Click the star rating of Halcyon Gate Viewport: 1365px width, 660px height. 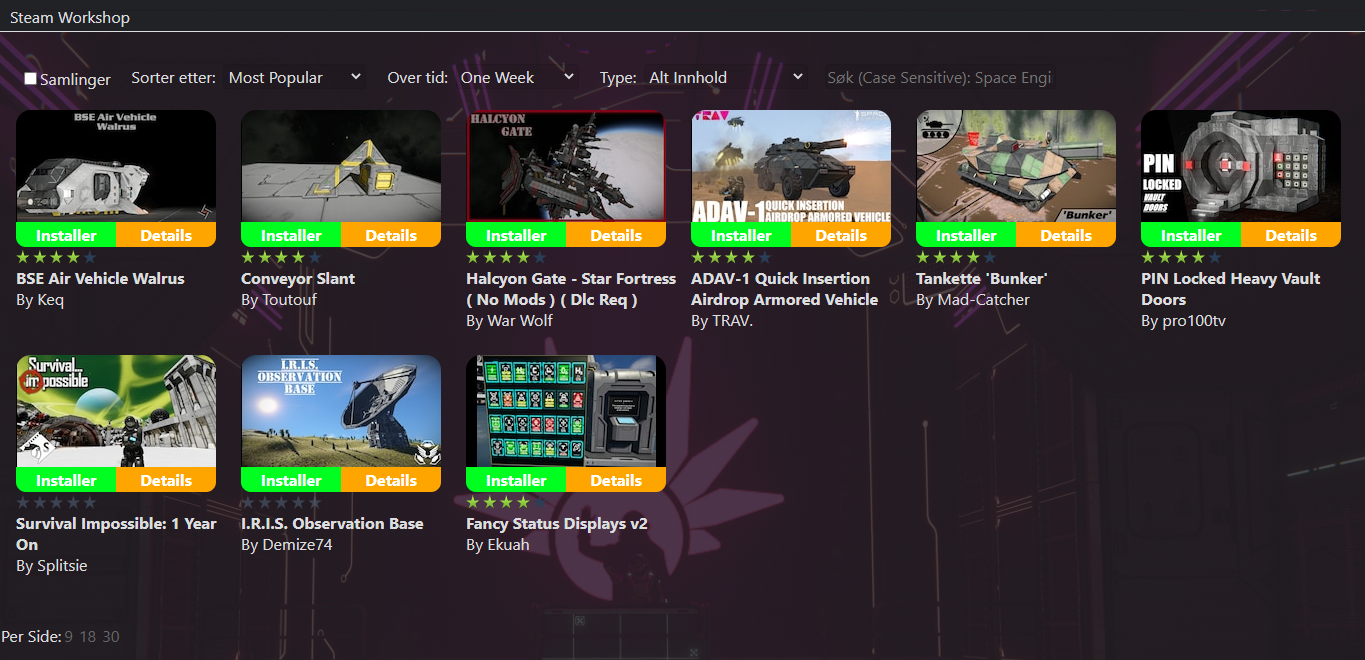click(x=507, y=258)
